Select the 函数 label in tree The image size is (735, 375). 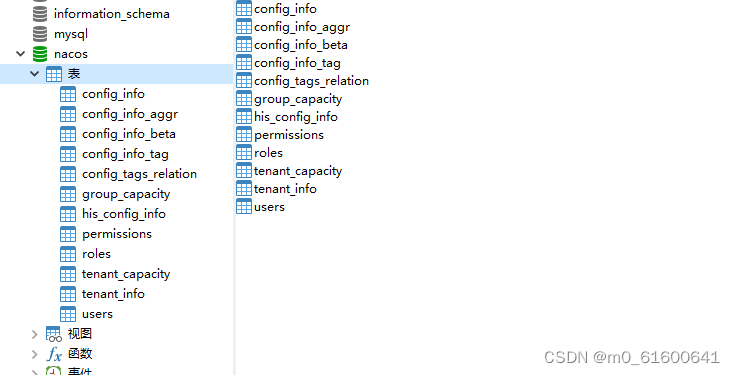(x=80, y=354)
